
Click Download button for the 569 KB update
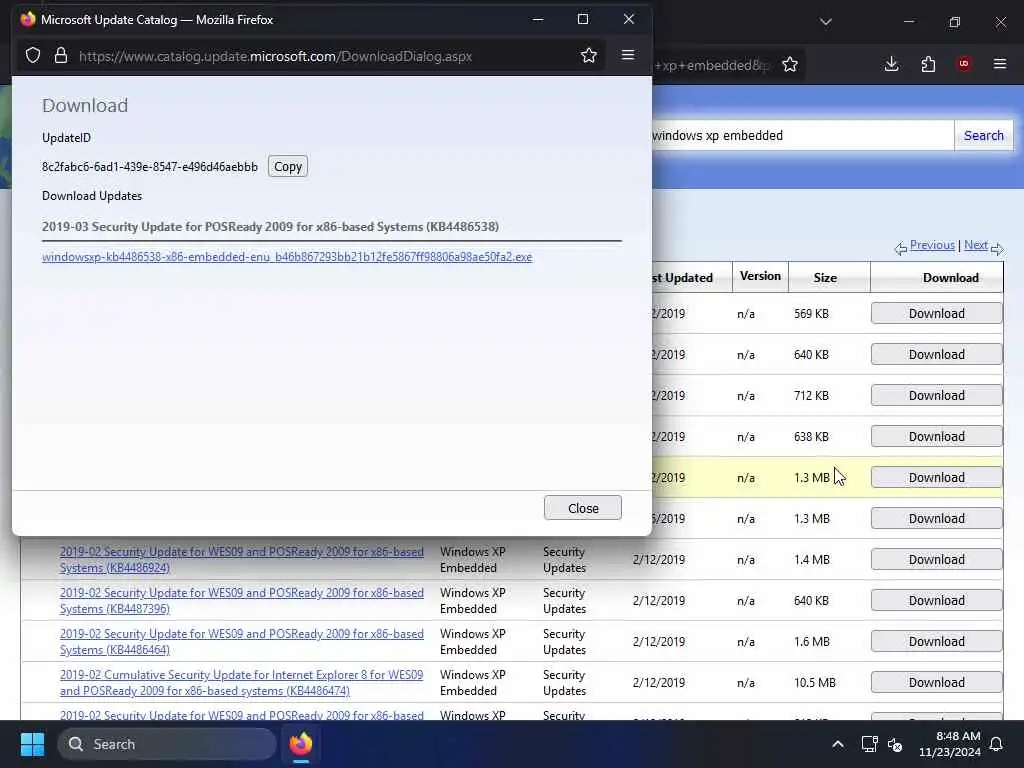point(936,313)
